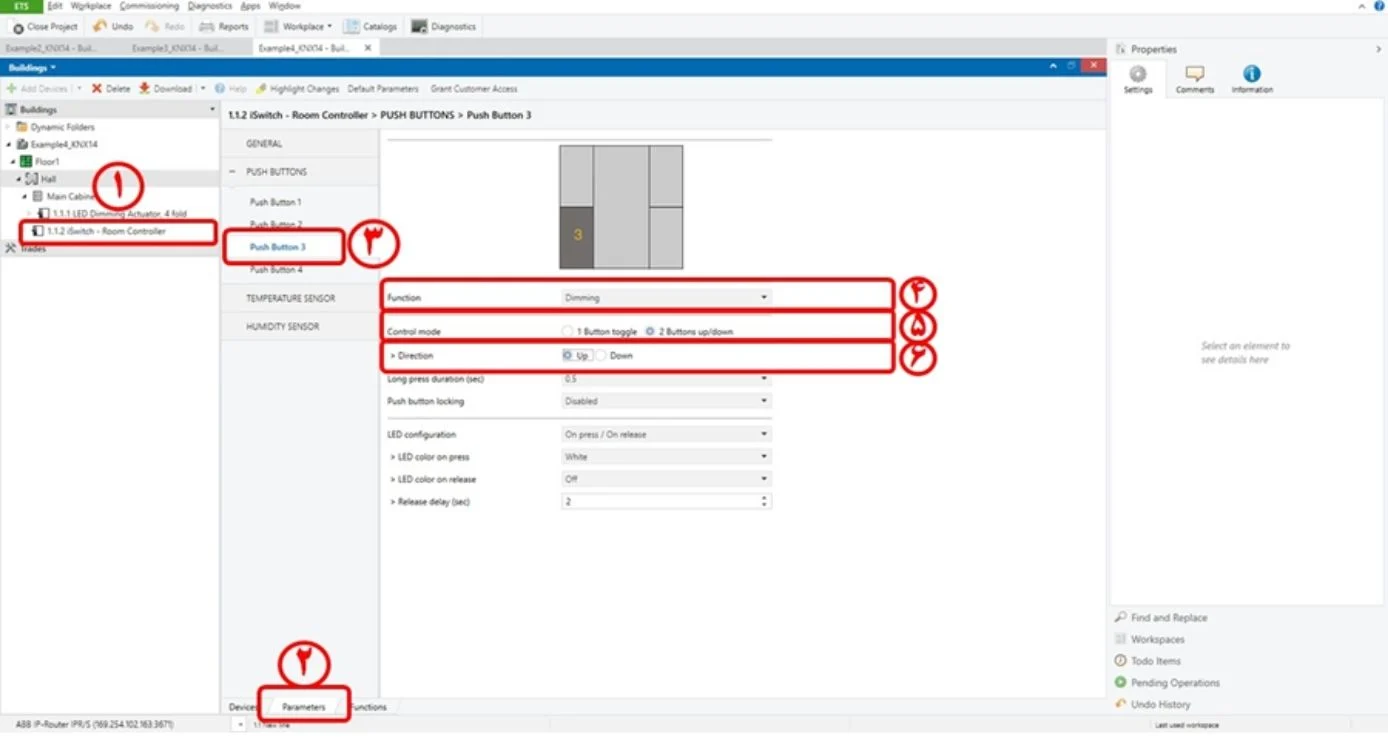Select the Up direction radio button

[x=567, y=355]
